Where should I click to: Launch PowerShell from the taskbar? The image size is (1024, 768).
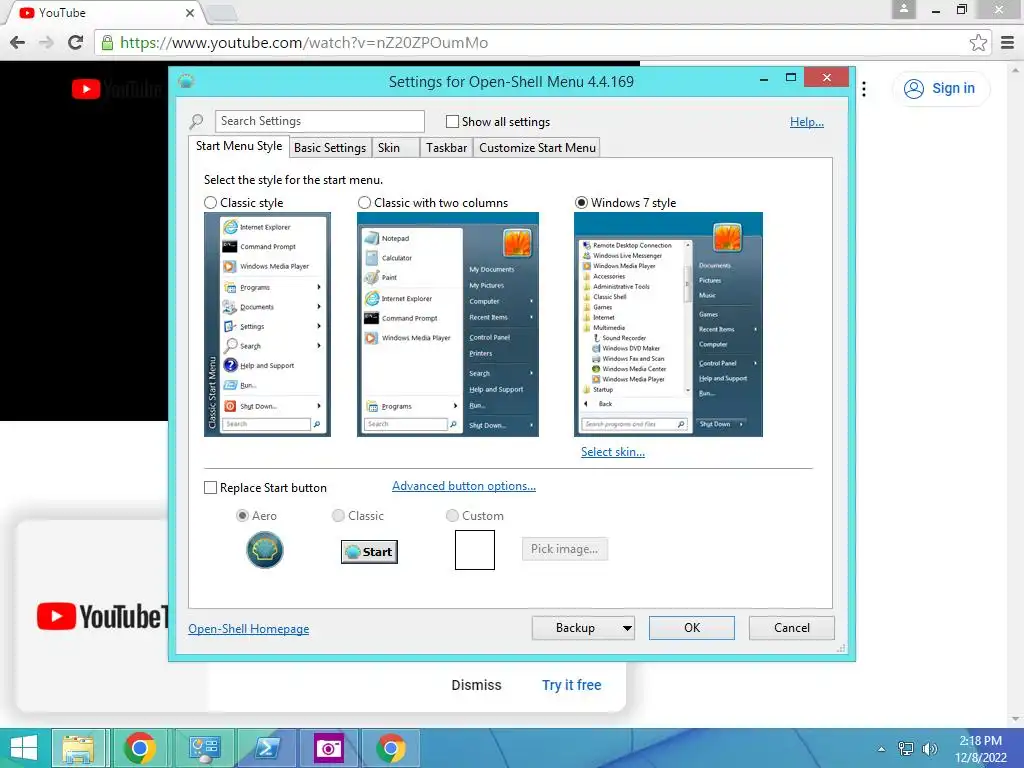click(267, 748)
